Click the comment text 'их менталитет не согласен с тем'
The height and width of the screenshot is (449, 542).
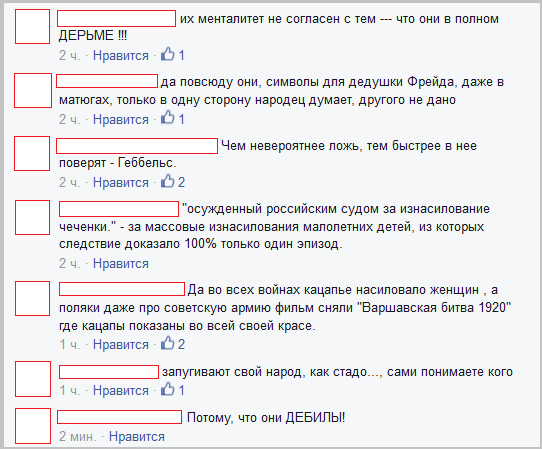[278, 19]
